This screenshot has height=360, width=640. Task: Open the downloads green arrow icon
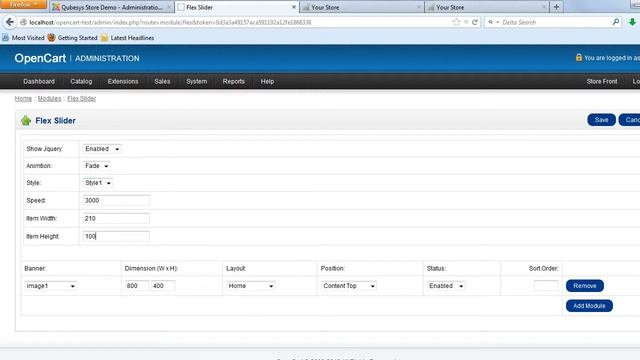coord(632,22)
